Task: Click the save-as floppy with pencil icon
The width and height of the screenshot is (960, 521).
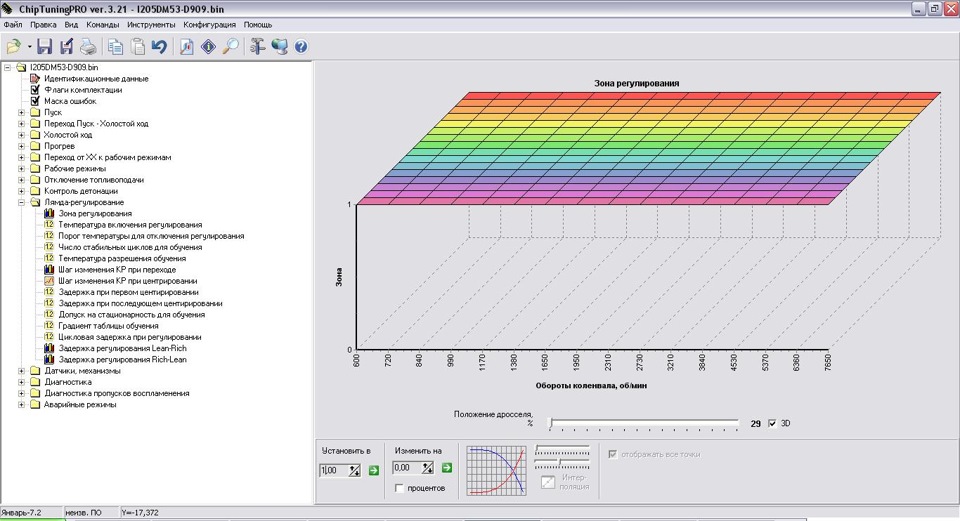Action: (x=66, y=47)
